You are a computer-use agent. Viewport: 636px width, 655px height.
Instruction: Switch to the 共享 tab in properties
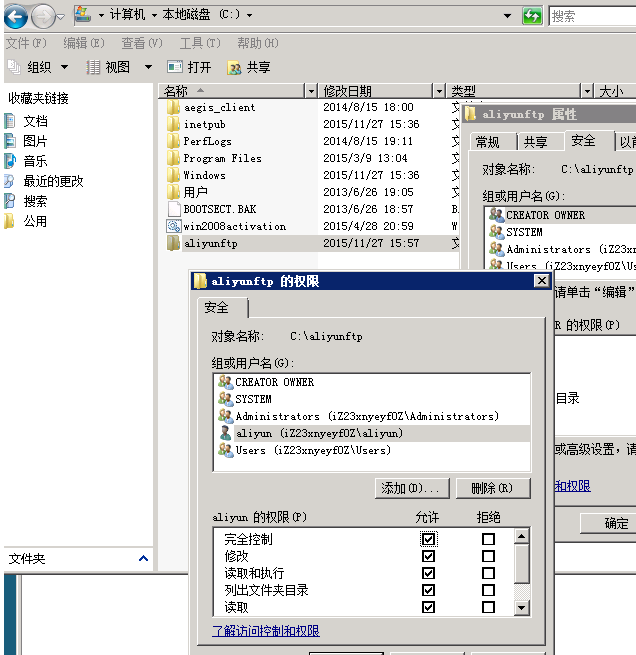tap(536, 142)
